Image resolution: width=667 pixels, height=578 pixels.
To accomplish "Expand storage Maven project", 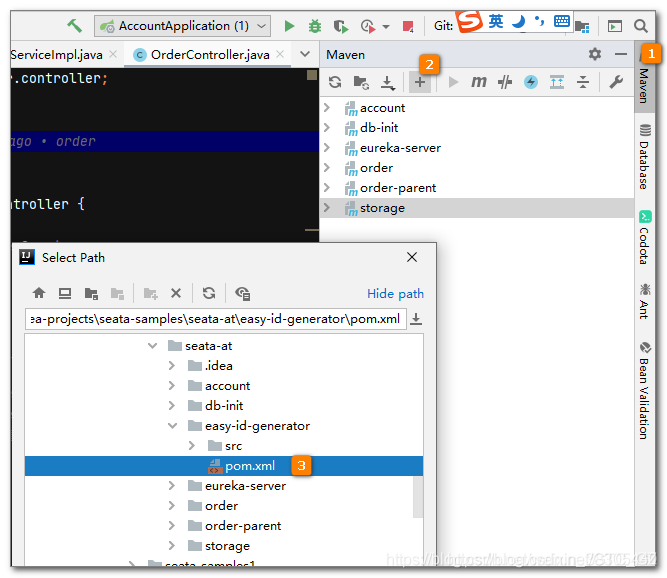I will coord(327,207).
